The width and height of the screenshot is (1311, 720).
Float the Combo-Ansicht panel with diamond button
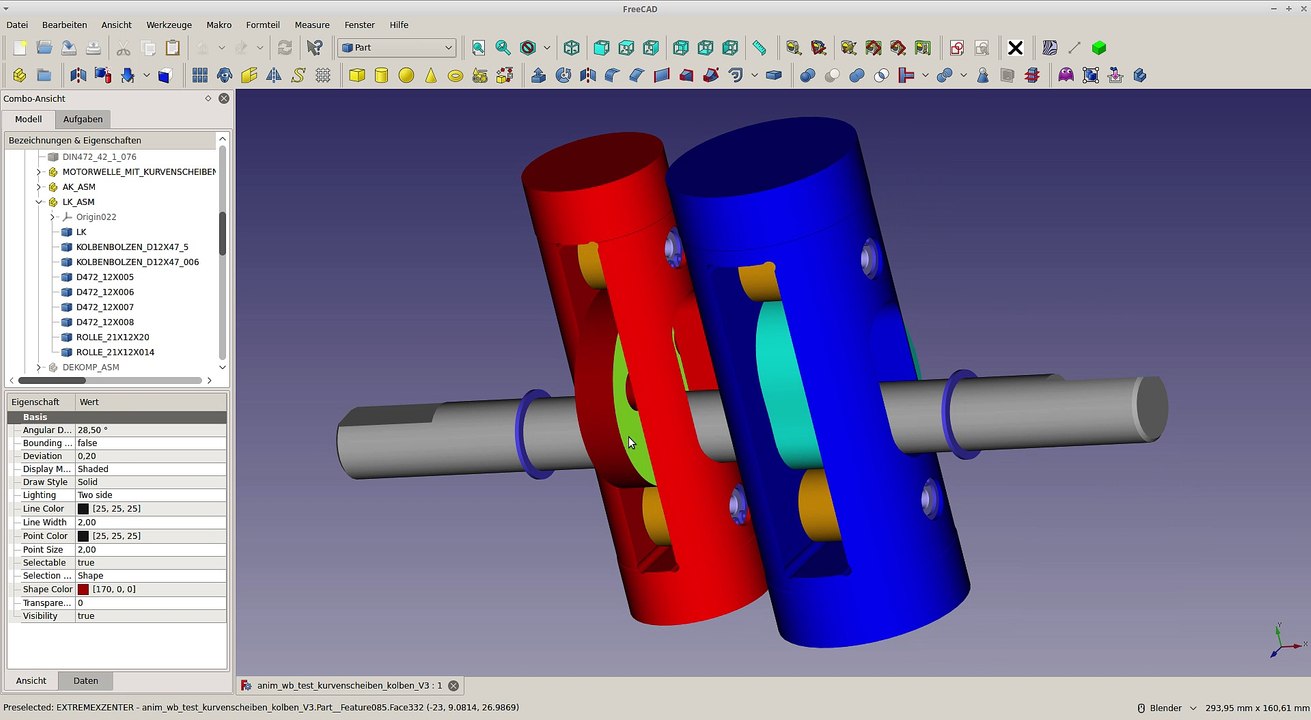[x=208, y=98]
